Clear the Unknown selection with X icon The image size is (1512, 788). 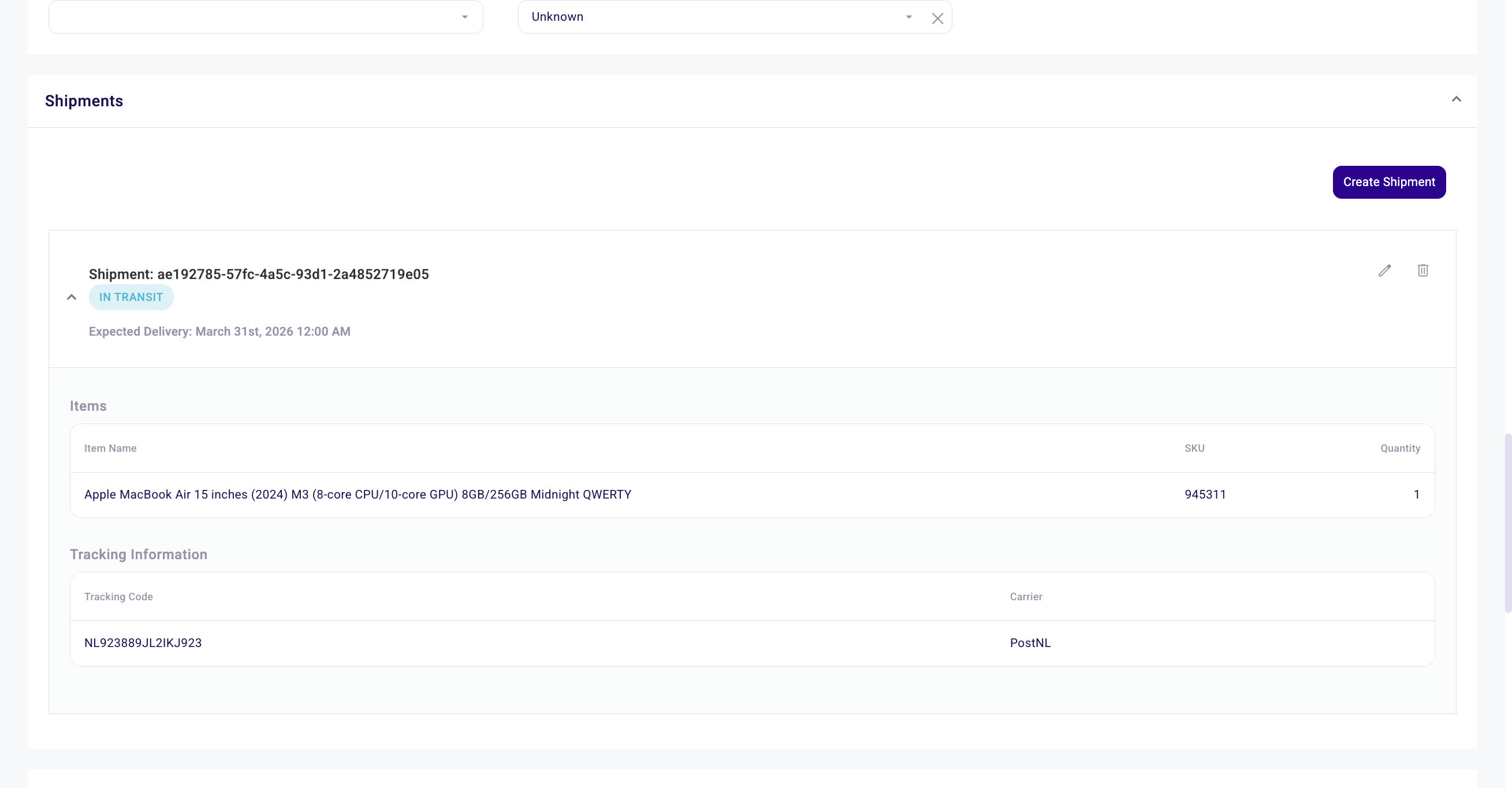click(937, 18)
